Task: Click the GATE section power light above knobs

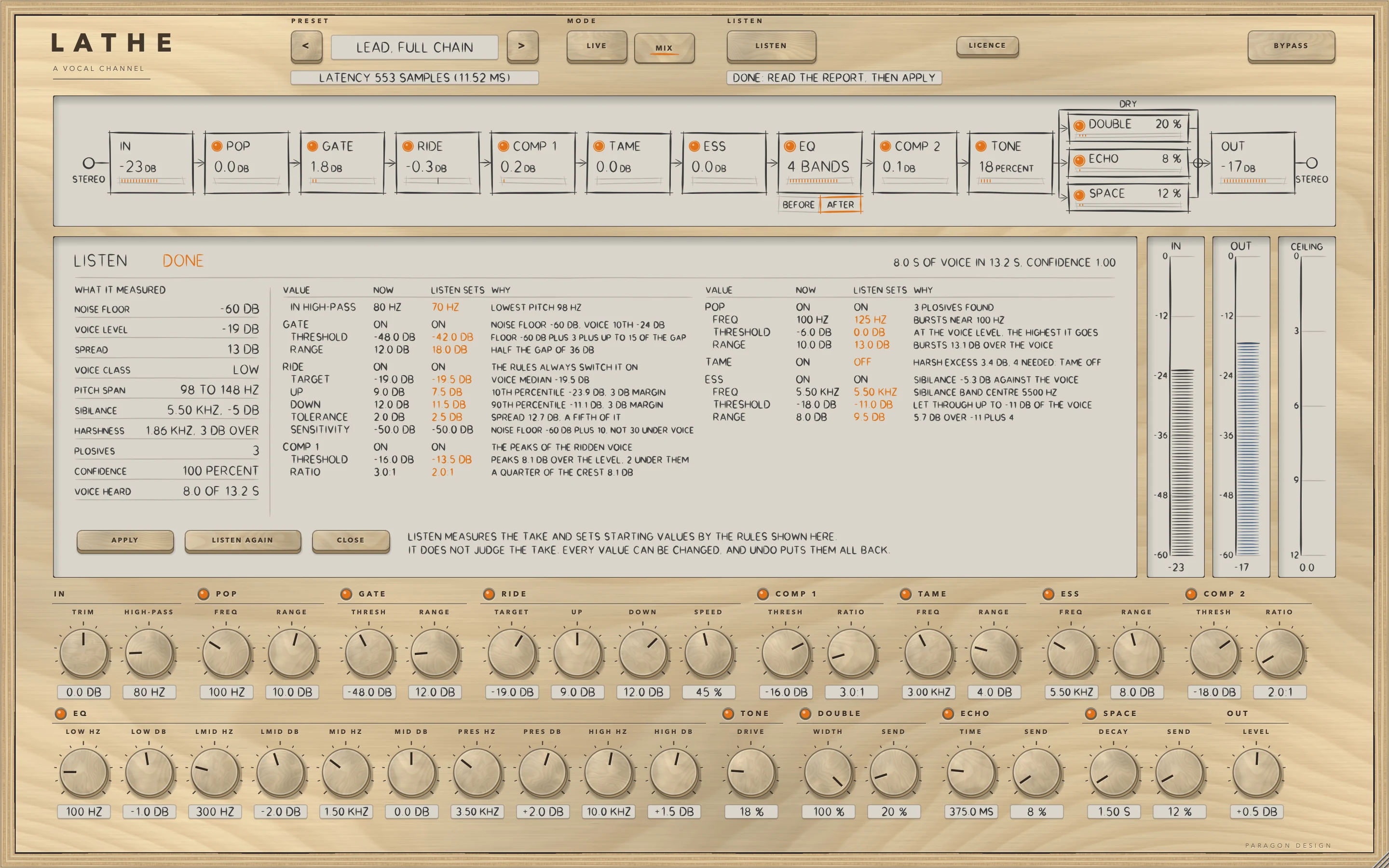Action: coord(346,594)
